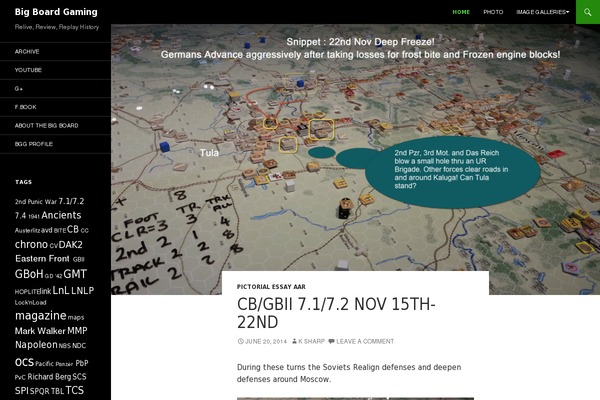600x400 pixels.
Task: Expand the Image Galleries dropdown arrow
Action: [568, 12]
